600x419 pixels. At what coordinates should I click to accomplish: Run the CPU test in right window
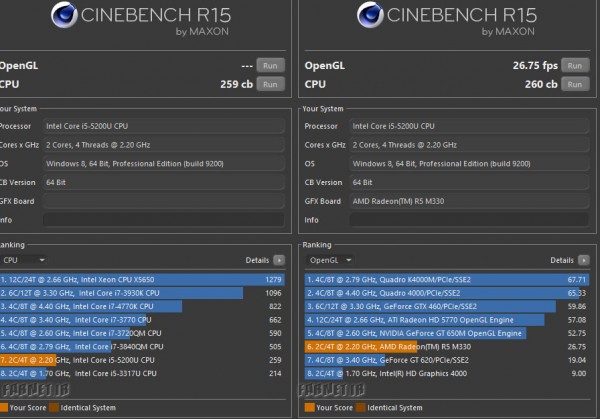[x=575, y=84]
